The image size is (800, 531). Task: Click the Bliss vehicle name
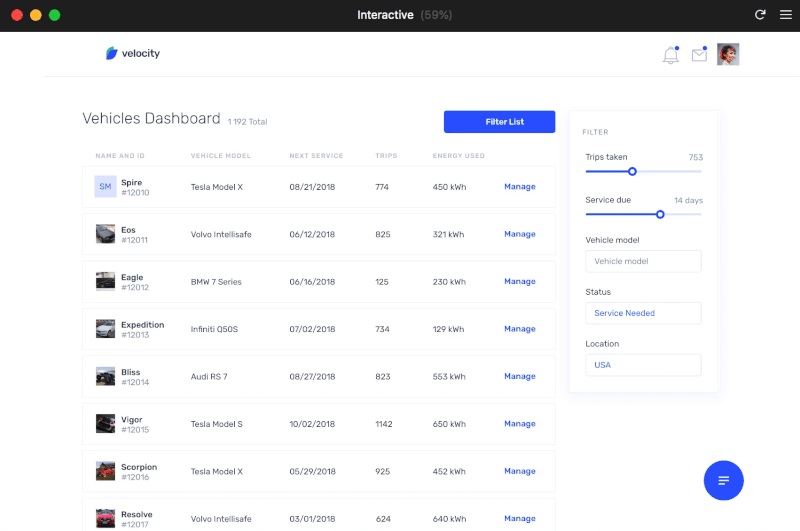tap(131, 372)
